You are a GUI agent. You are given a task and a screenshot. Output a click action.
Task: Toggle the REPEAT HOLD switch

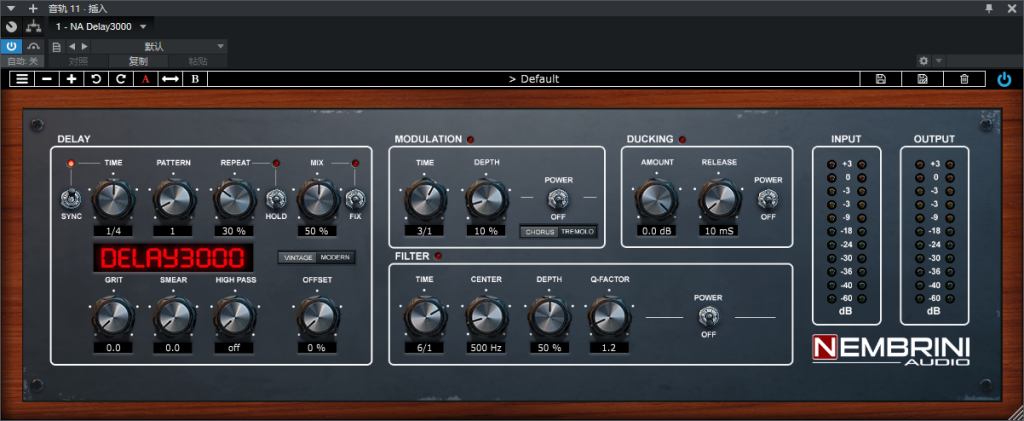coord(276,198)
